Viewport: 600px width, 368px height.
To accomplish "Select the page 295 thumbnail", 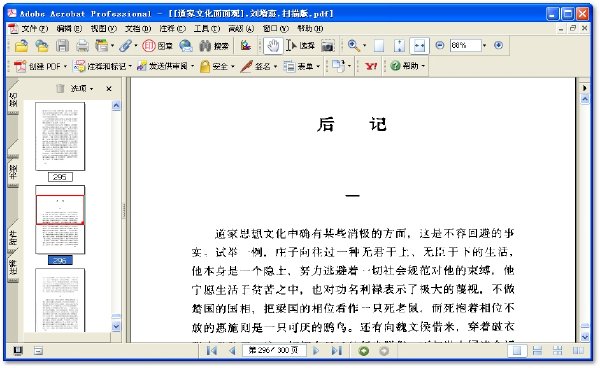I will coord(60,136).
